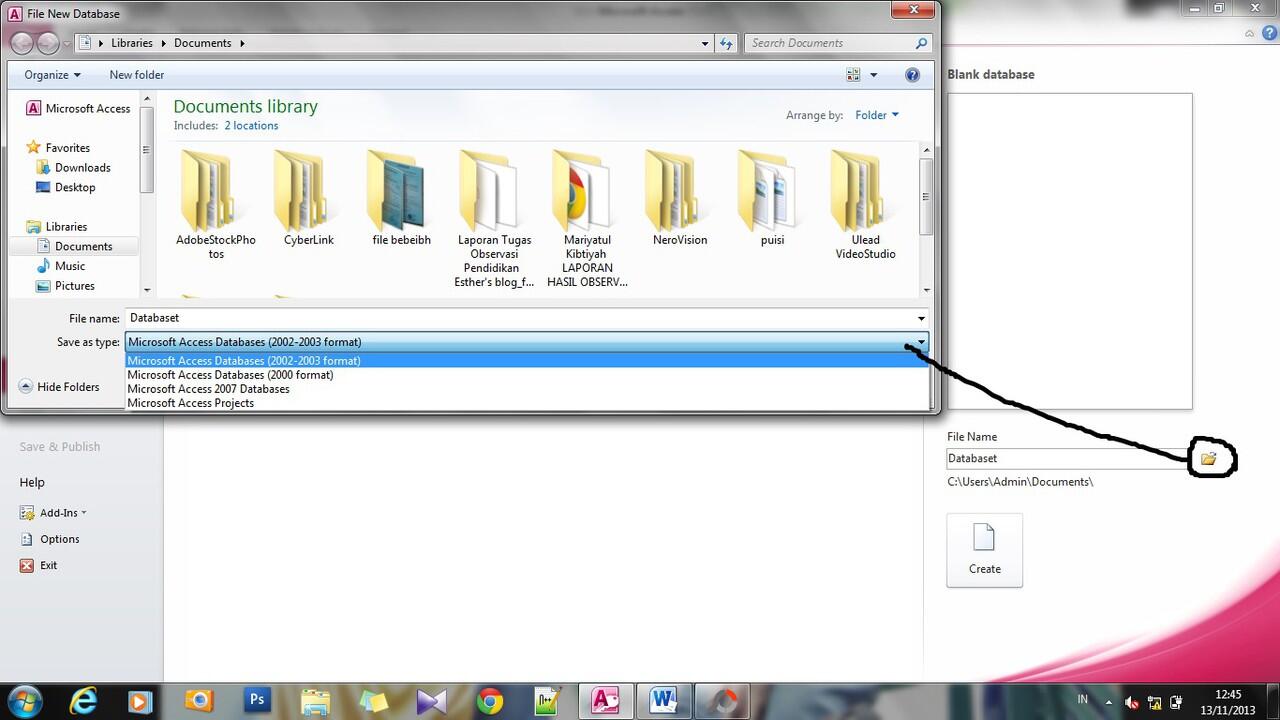Select the file bebeibh folder
Screen dimensions: 1280x720
401,198
